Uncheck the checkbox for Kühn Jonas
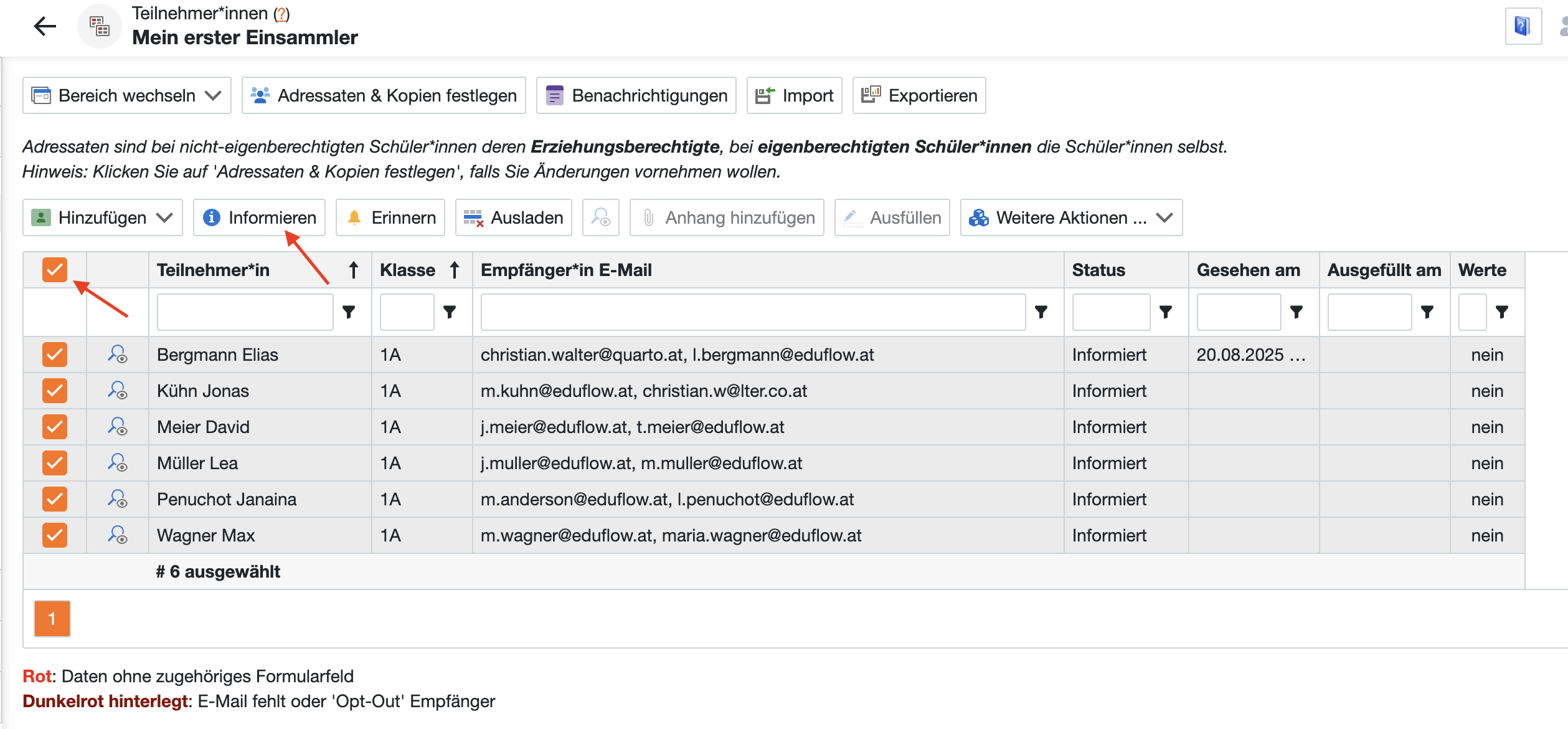This screenshot has width=1568, height=729. click(x=55, y=391)
